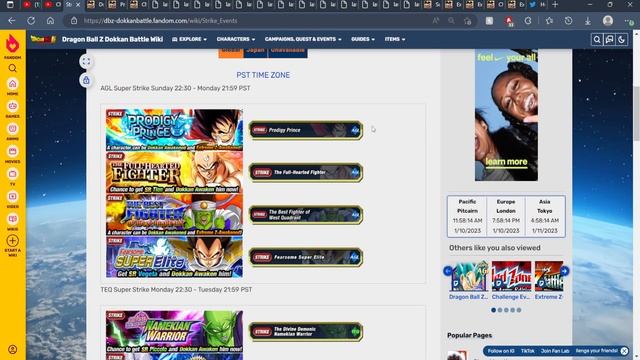
Task: Click the expand content fullscreen icon
Action: tap(86, 62)
